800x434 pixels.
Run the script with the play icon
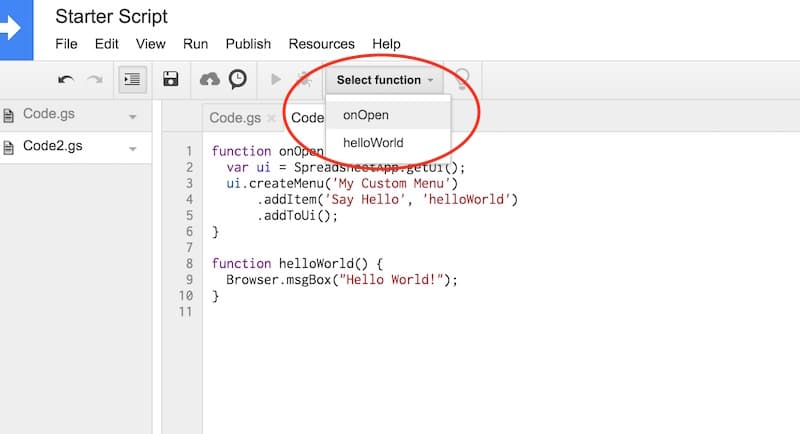276,80
